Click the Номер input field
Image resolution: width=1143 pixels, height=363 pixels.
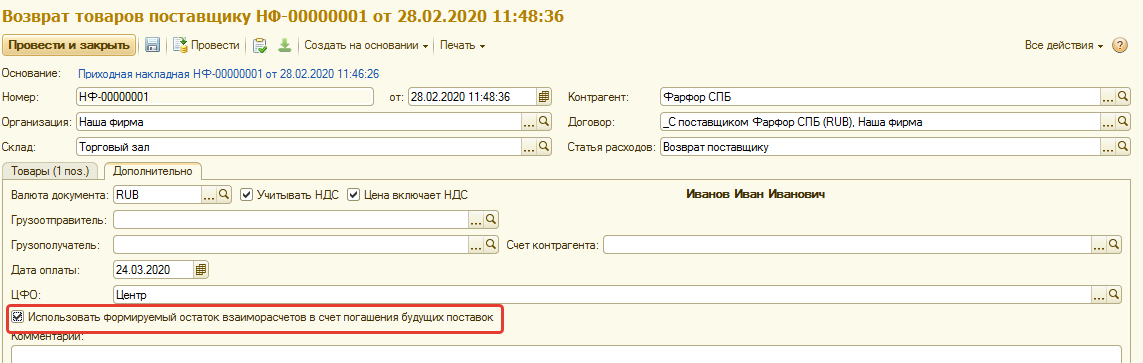[x=225, y=97]
